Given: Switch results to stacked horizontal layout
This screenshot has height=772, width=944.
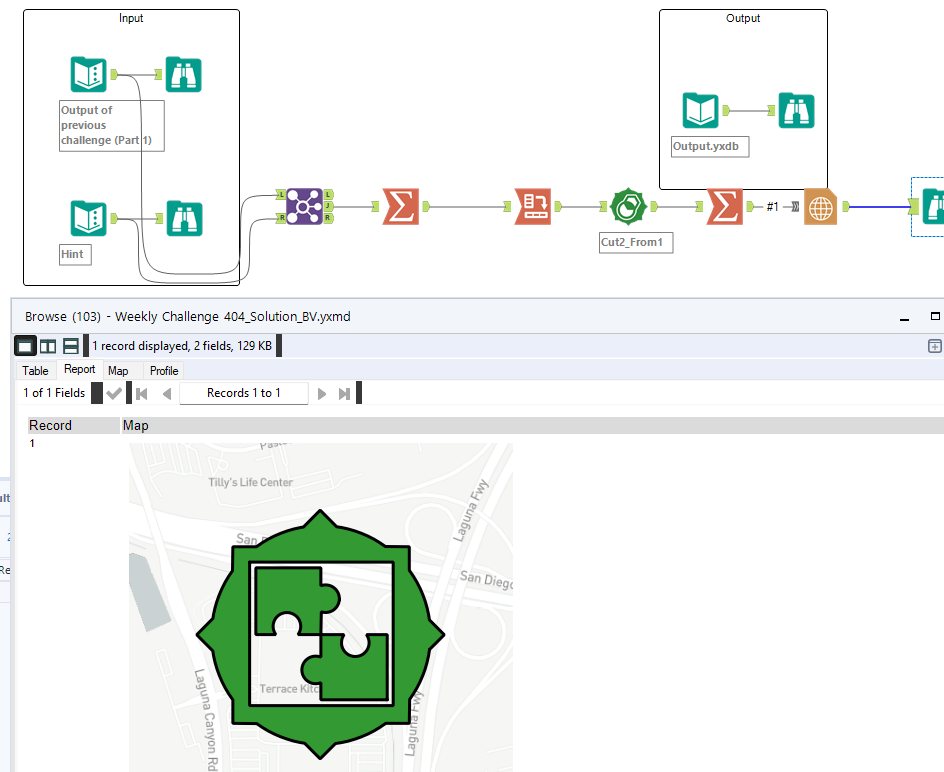Looking at the screenshot, I should click(x=70, y=346).
